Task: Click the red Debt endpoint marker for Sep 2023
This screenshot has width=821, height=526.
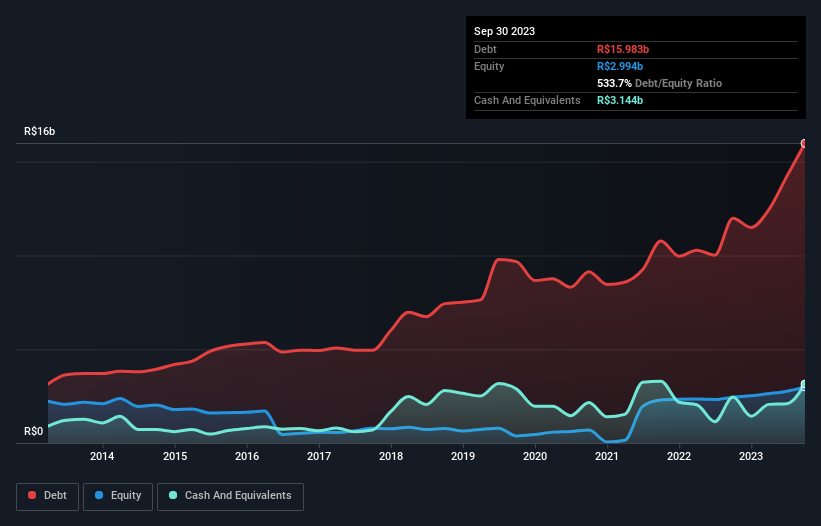Action: click(804, 143)
